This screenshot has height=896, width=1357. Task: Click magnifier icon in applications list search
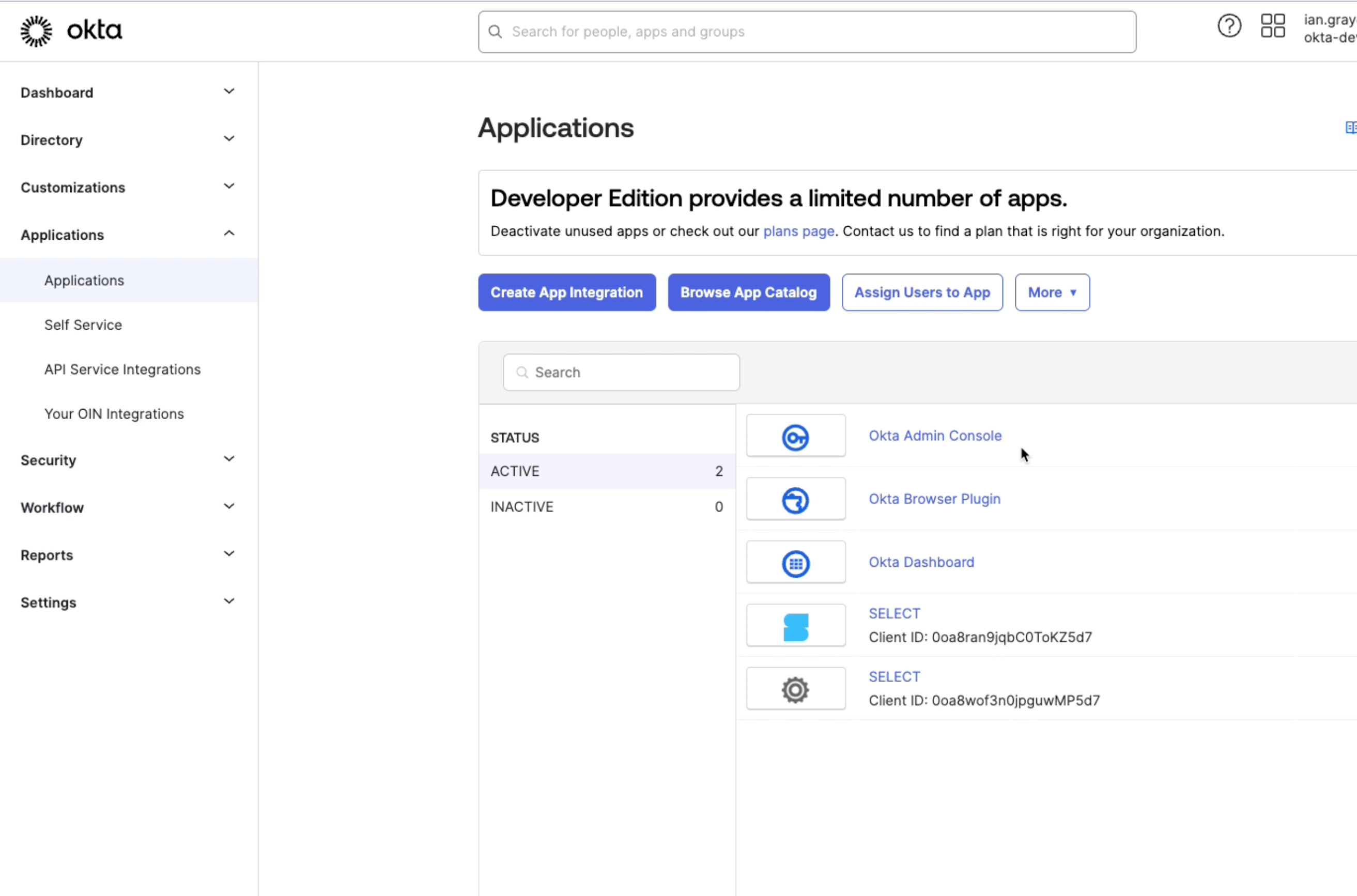pyautogui.click(x=521, y=373)
